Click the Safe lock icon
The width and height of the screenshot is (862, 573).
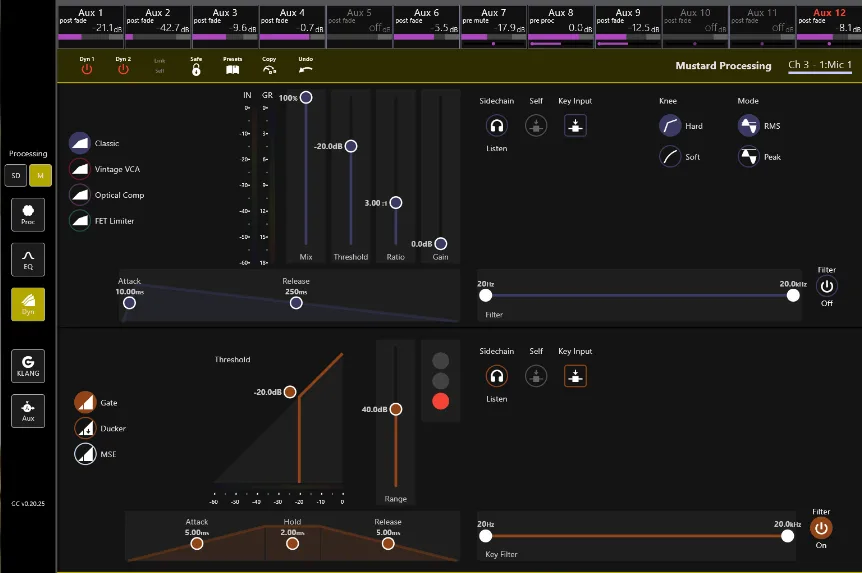coord(196,69)
